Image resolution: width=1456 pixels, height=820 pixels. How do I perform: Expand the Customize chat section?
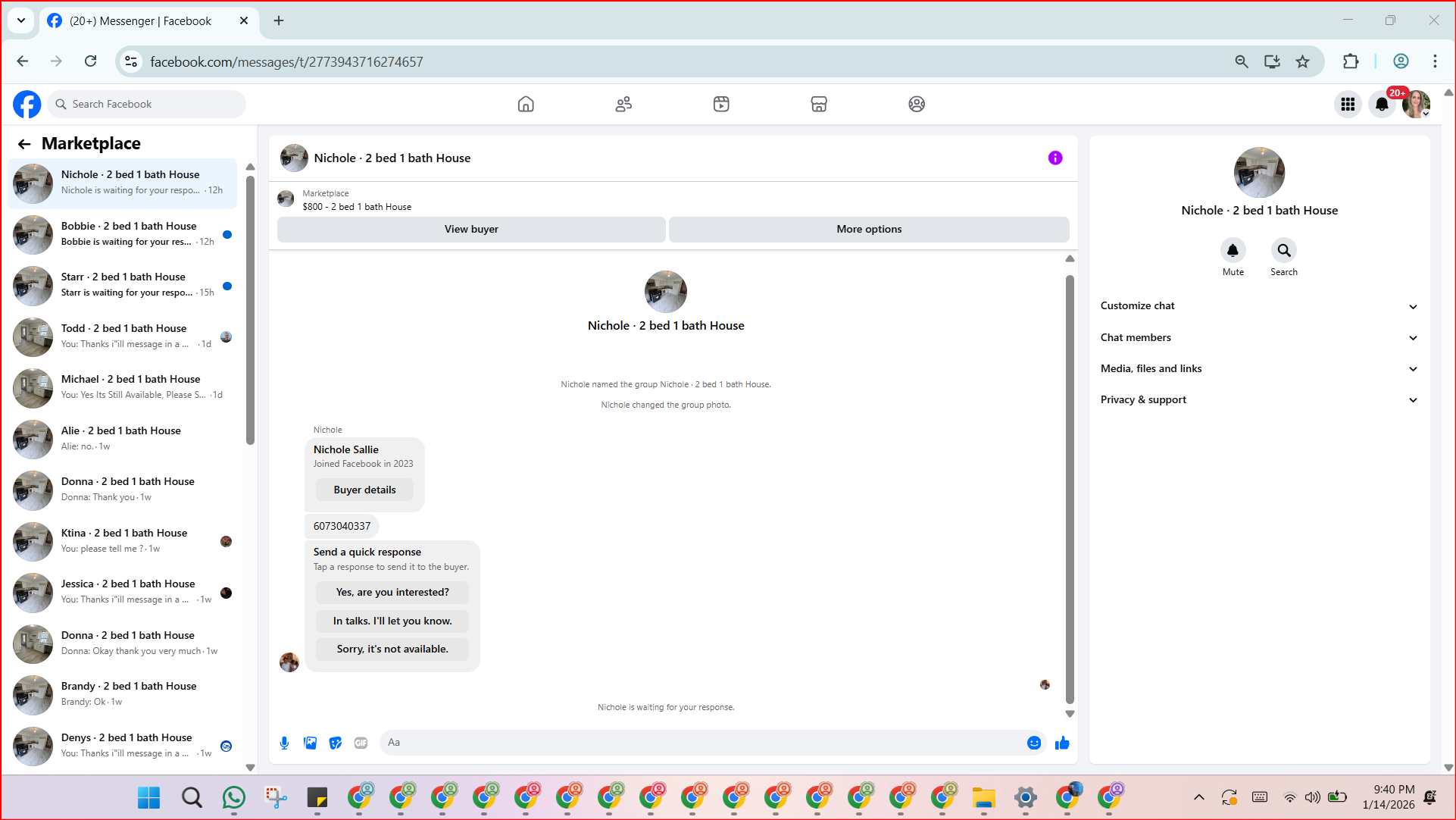click(1258, 306)
